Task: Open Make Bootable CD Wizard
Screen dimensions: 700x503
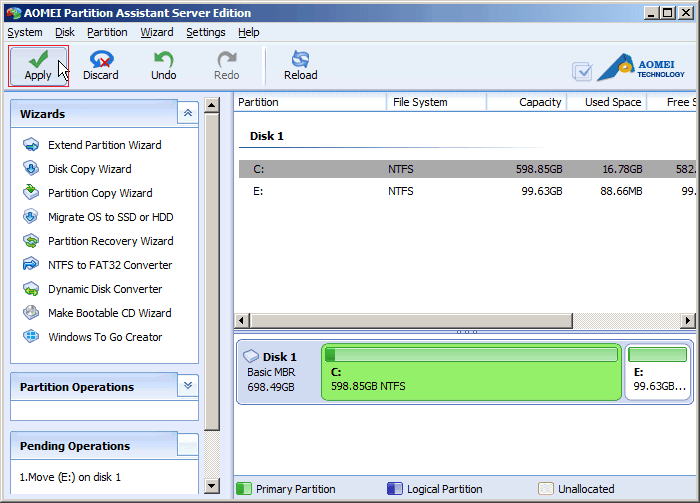Action: point(109,313)
